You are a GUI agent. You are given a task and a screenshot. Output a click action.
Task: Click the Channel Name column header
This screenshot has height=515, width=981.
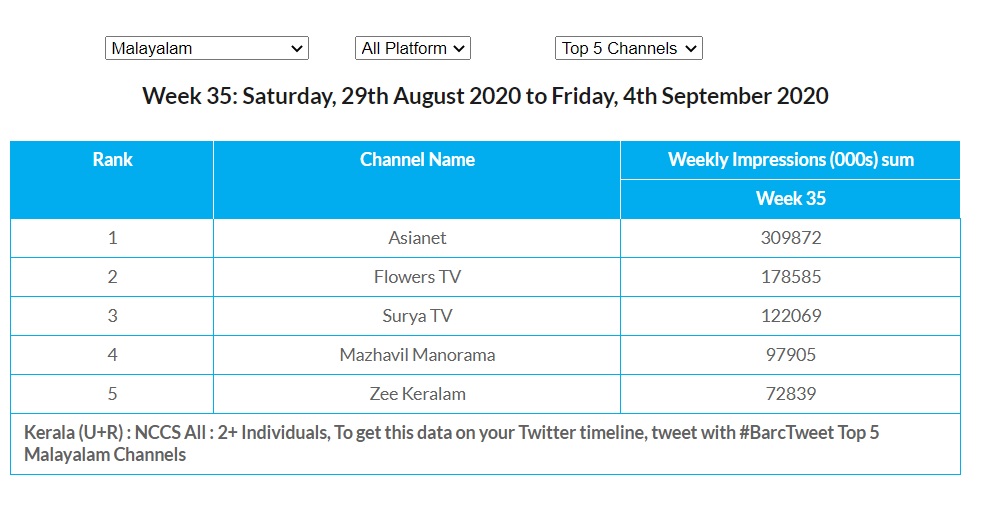(417, 160)
